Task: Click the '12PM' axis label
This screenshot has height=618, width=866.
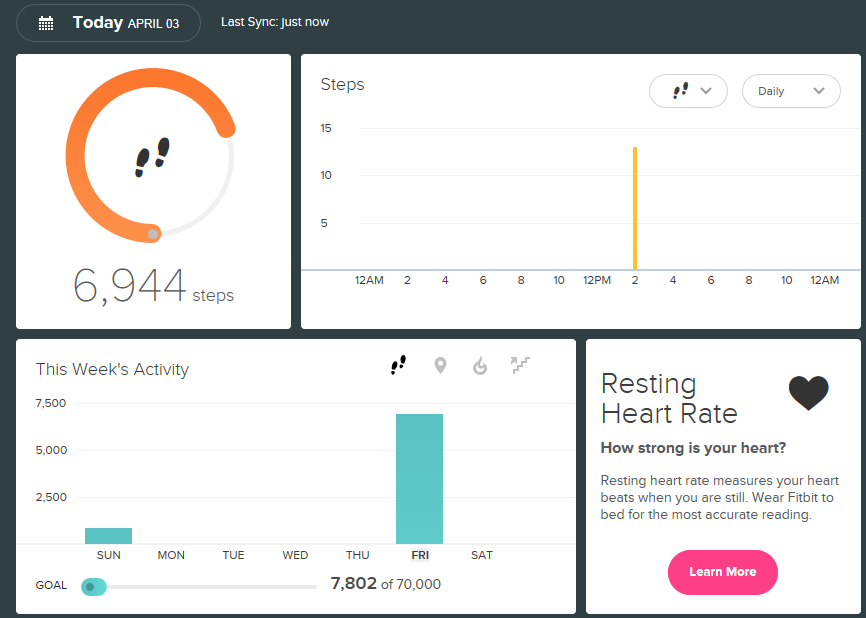Action: click(597, 280)
